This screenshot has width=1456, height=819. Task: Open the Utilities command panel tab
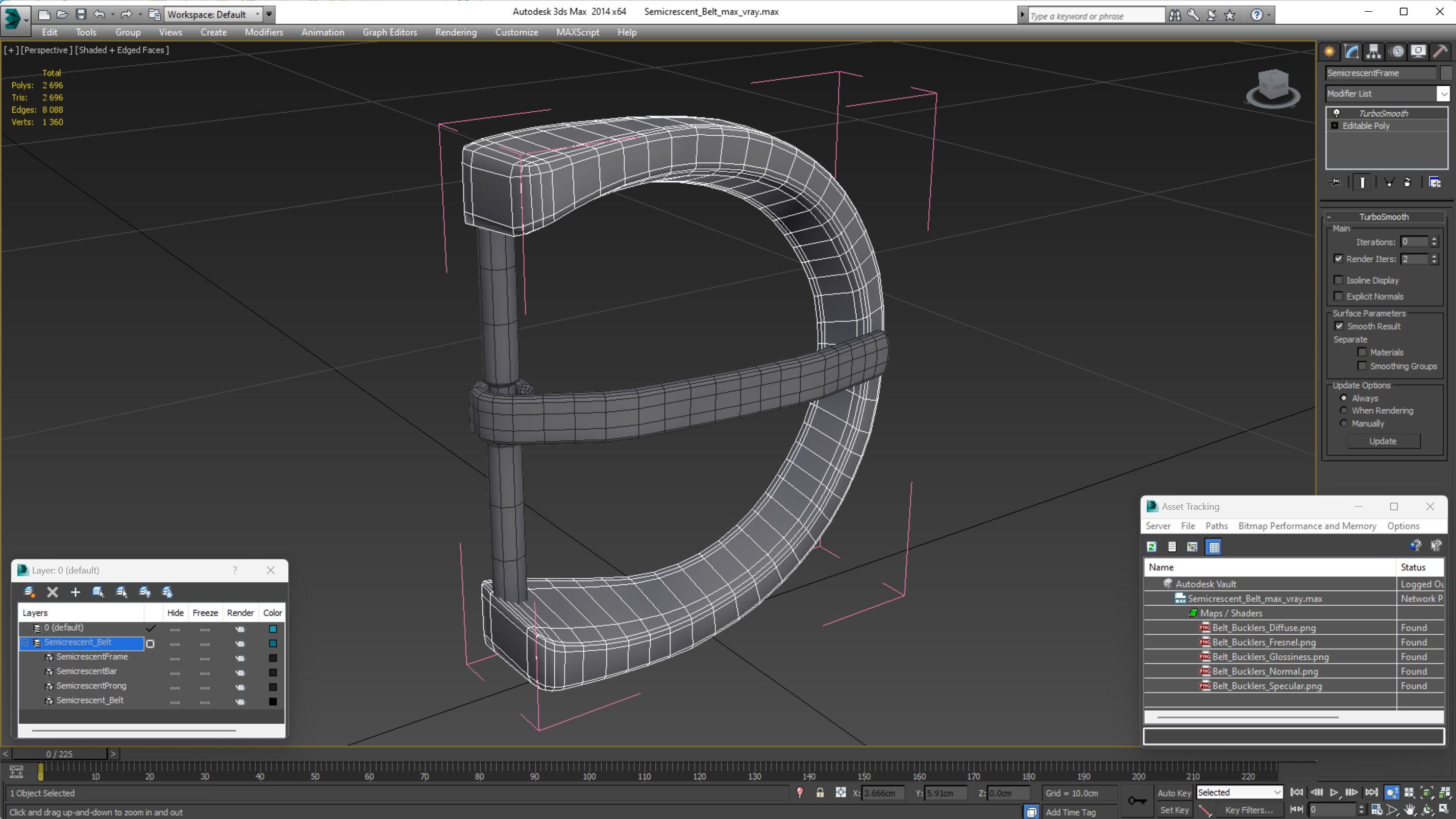tap(1440, 52)
